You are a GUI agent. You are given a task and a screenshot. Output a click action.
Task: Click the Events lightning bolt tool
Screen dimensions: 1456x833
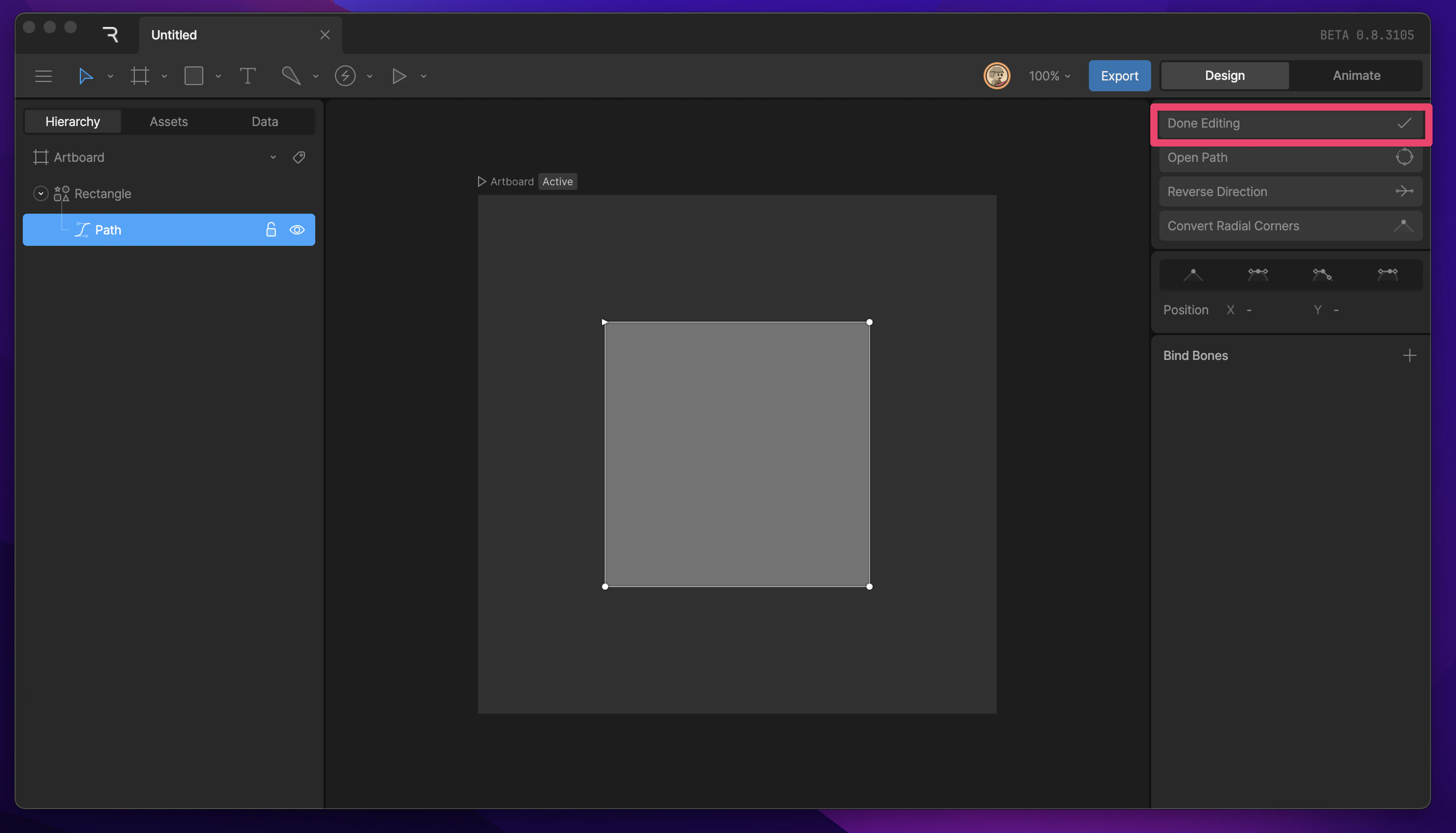345,76
